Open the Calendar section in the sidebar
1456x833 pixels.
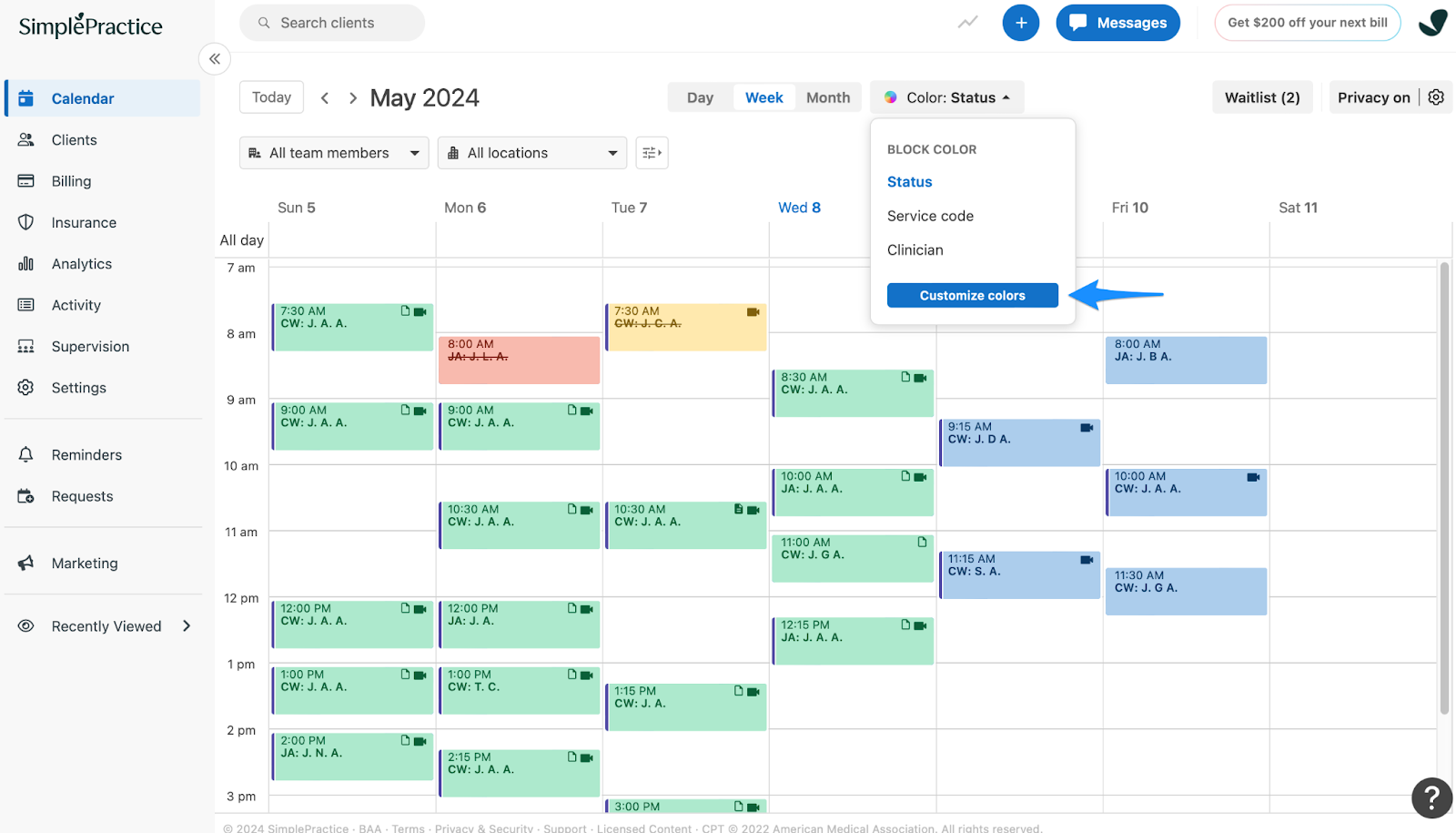(83, 97)
